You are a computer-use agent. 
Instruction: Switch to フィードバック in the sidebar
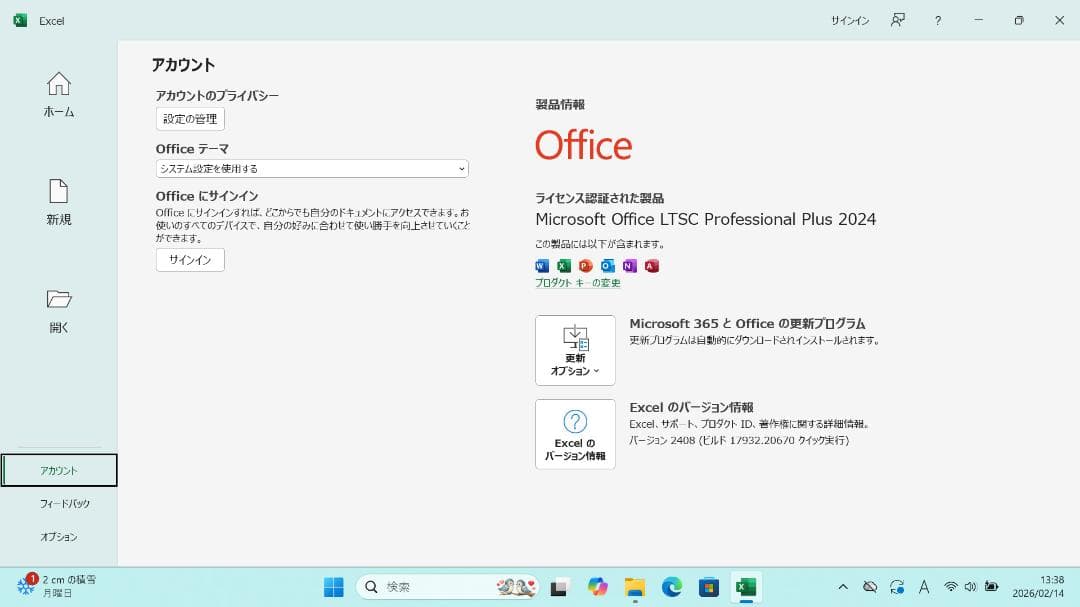point(58,503)
